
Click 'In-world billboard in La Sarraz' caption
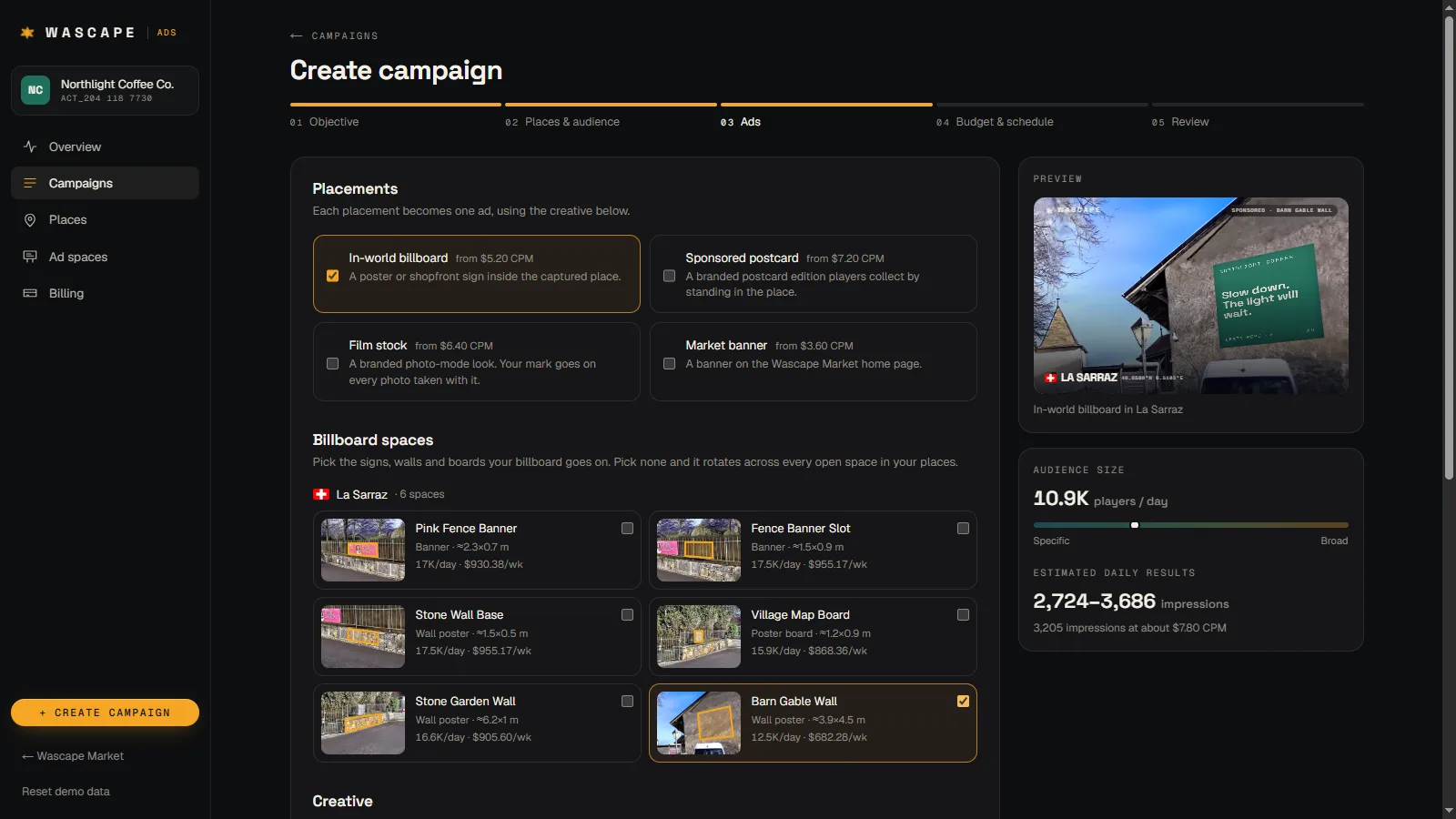pyautogui.click(x=1107, y=409)
